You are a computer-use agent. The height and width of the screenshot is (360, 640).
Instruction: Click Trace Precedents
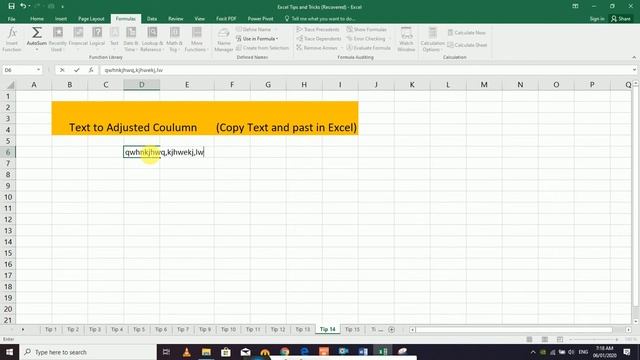318,29
